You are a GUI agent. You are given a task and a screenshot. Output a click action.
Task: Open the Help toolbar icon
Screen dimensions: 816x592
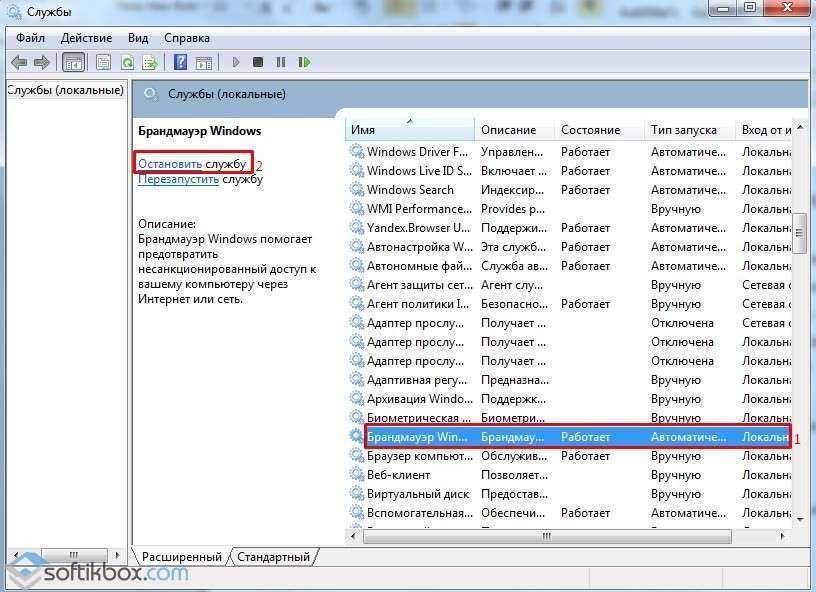pos(181,62)
